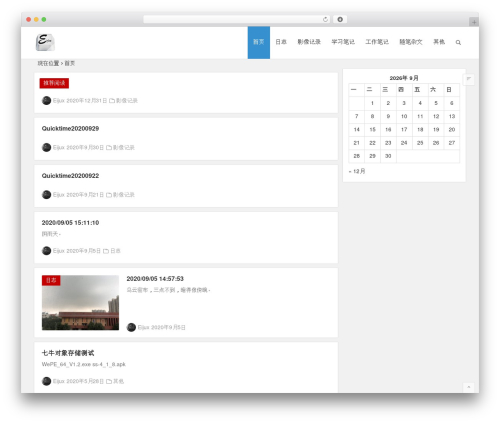Open the navigation item left of 其他
The image size is (500, 423).
point(411,42)
